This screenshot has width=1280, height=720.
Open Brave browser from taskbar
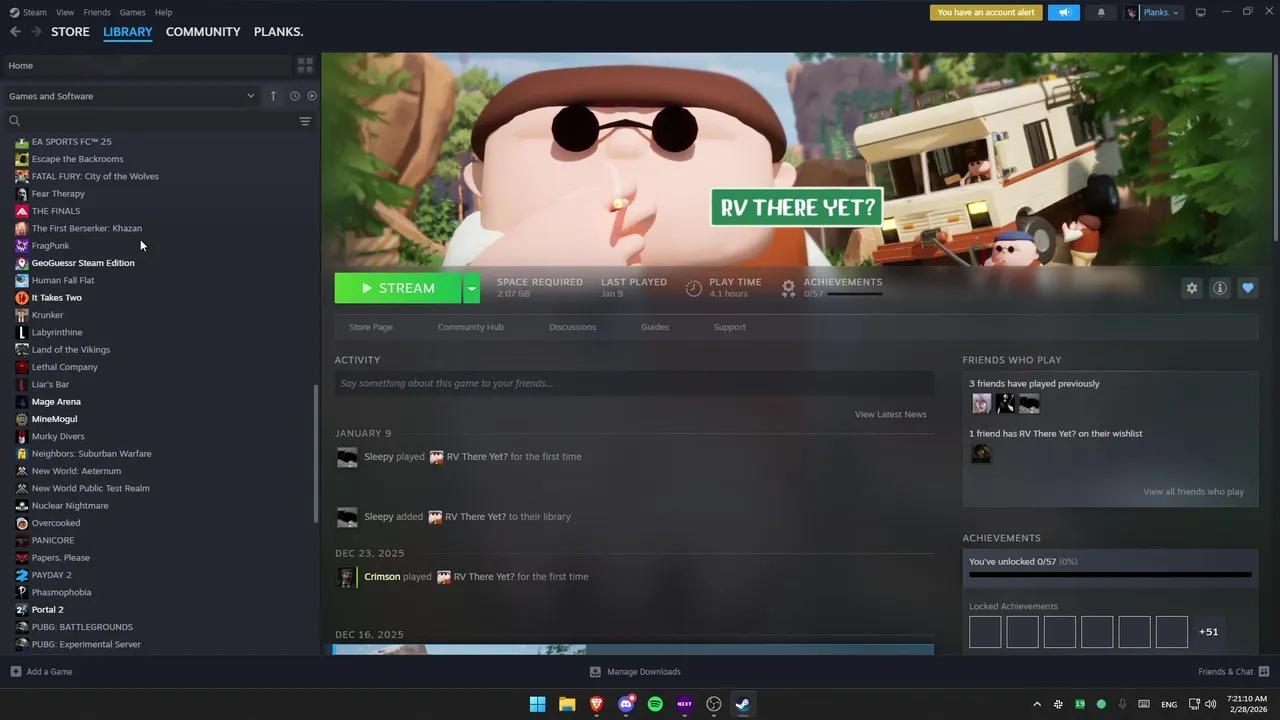pyautogui.click(x=596, y=704)
